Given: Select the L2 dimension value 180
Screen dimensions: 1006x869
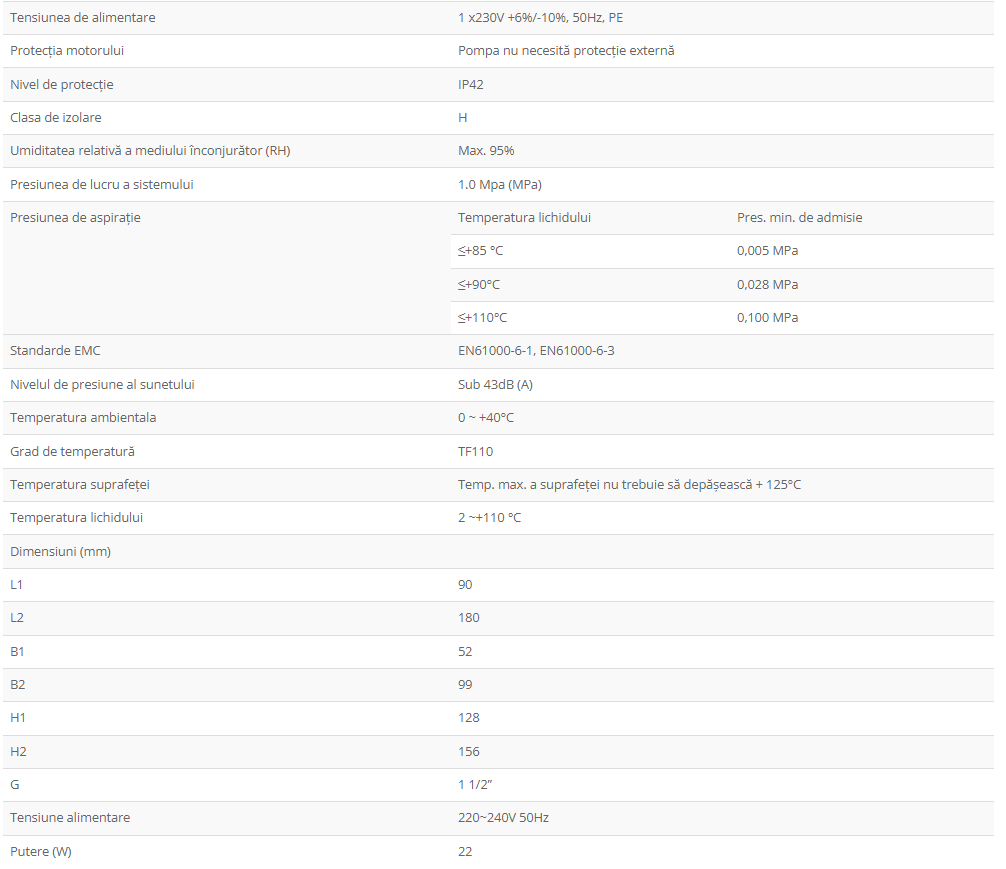Looking at the screenshot, I should pos(468,618).
